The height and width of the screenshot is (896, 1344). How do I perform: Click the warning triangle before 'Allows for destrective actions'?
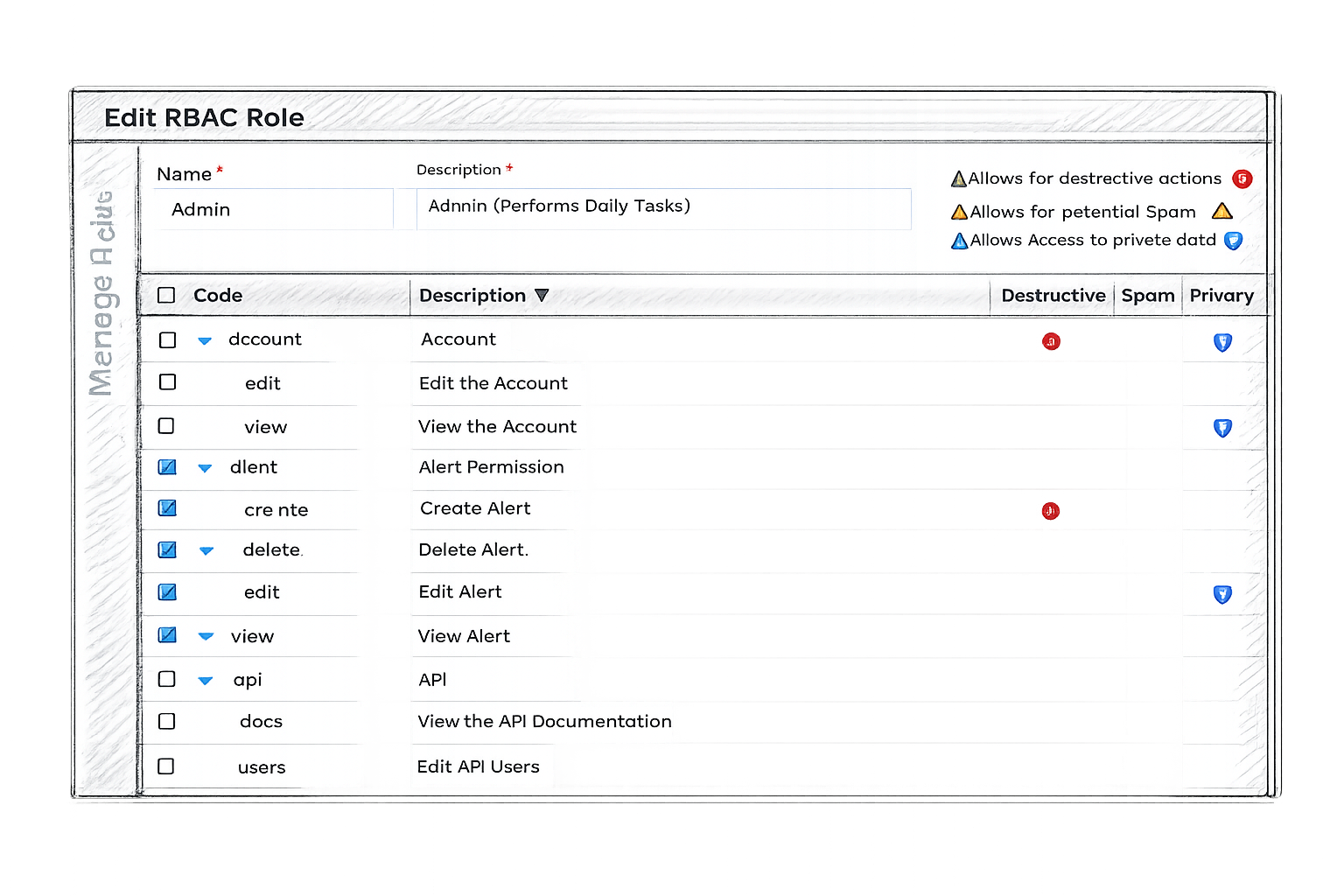(959, 179)
